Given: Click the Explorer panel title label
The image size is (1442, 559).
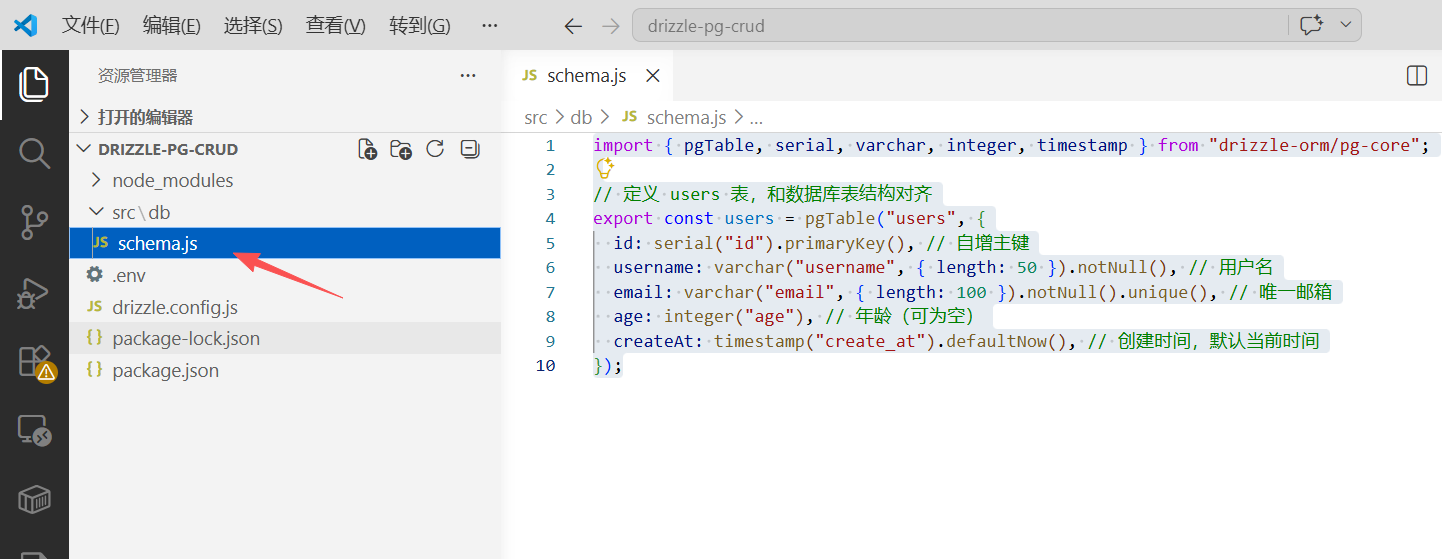Looking at the screenshot, I should click(138, 75).
